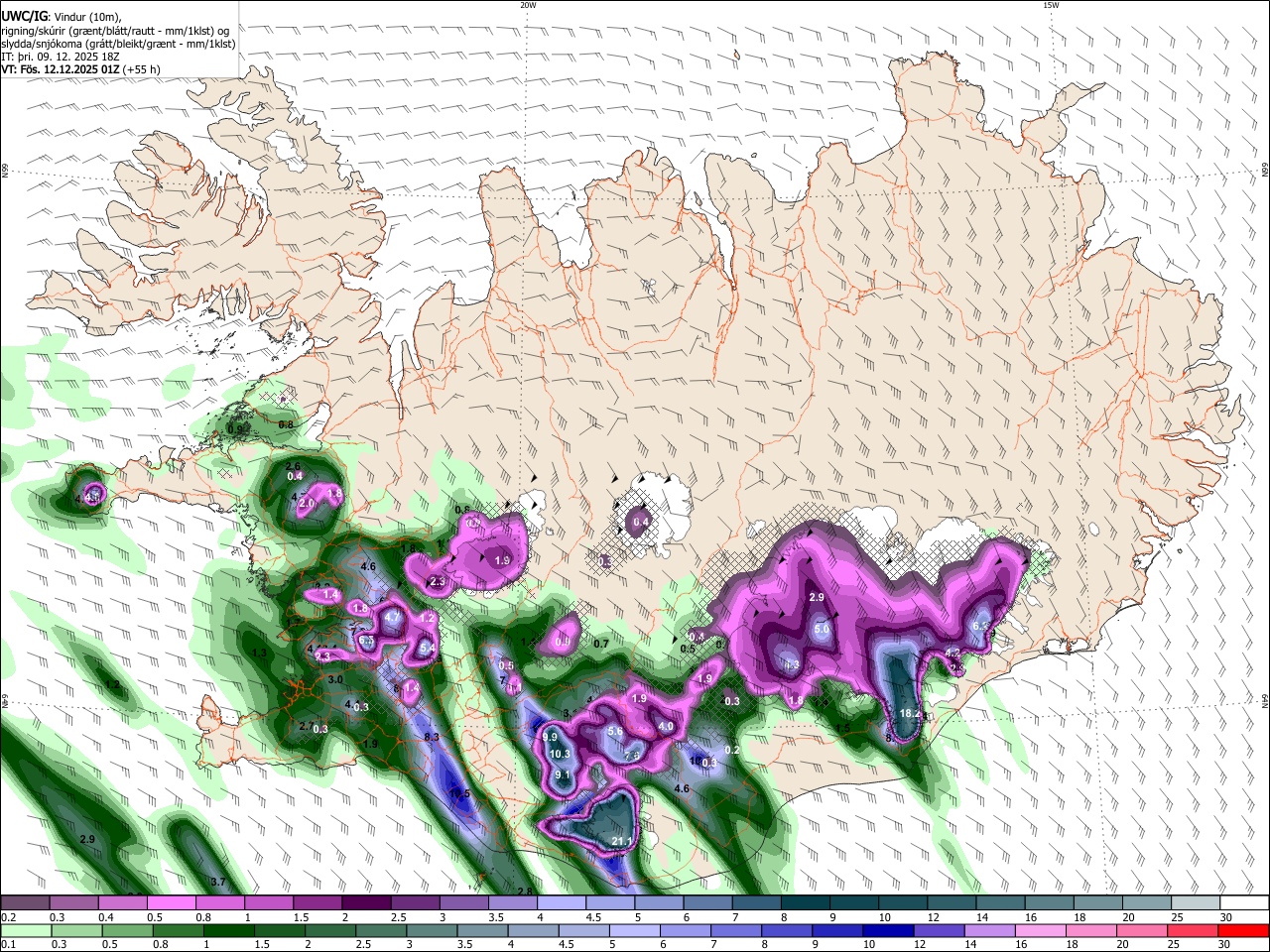The width and height of the screenshot is (1270, 952).
Task: Select the 3.7 value over the southwest ocean
Action: point(219,882)
